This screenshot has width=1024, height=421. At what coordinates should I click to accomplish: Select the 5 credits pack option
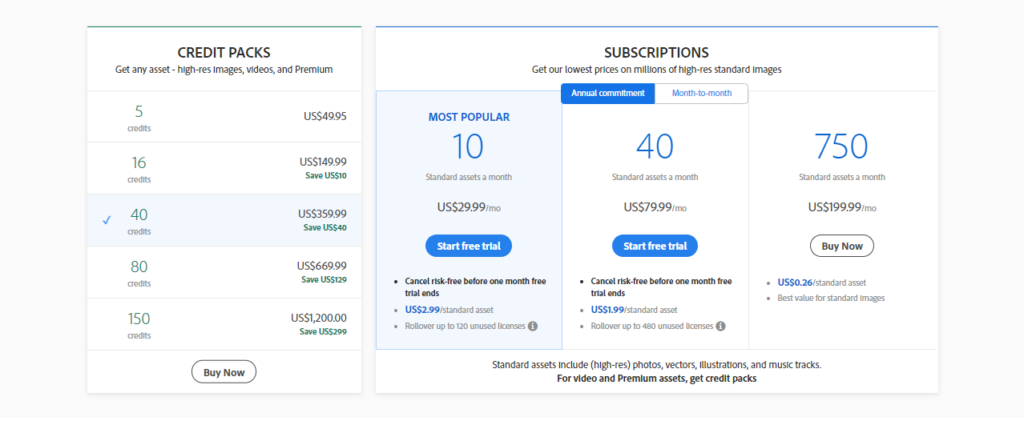click(224, 116)
